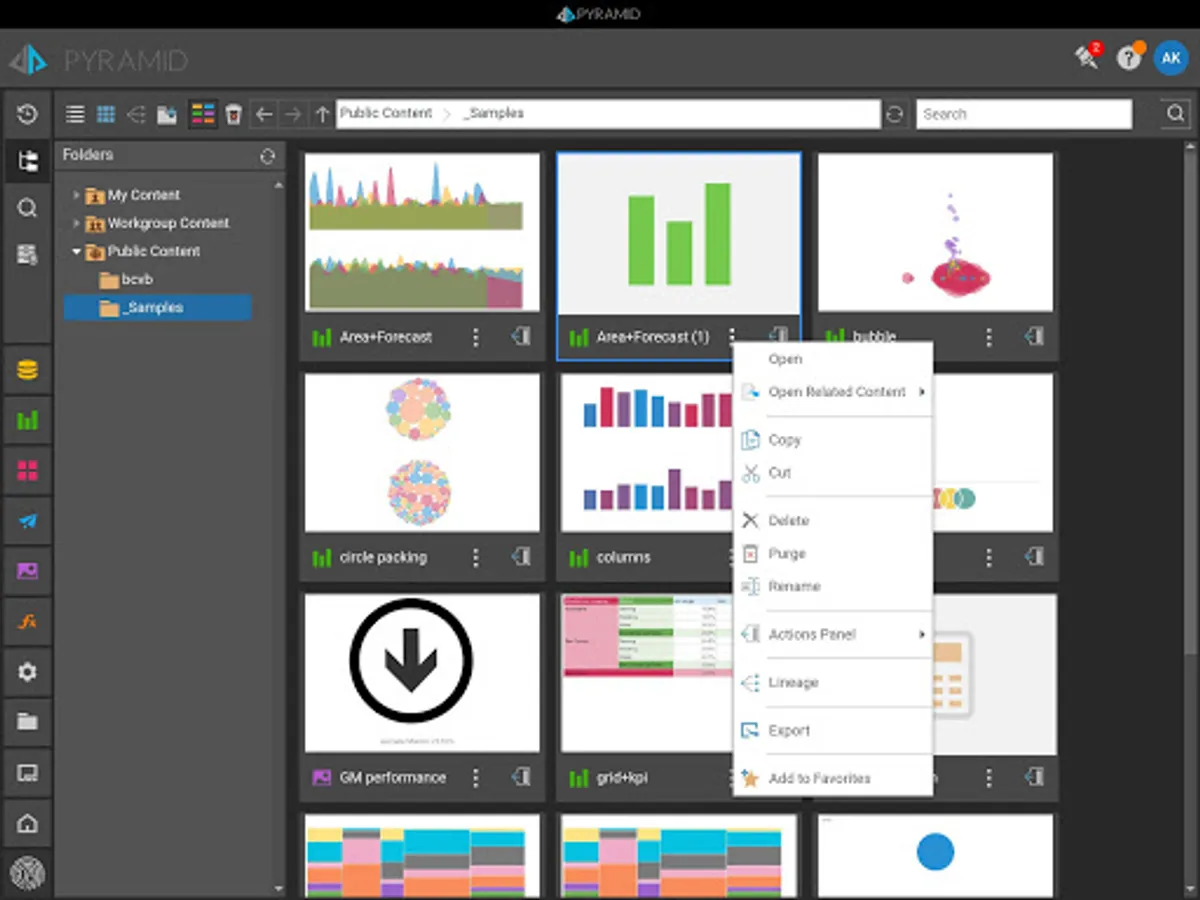1200x900 pixels.
Task: Open three-dot menu for bubble item
Action: 989,337
